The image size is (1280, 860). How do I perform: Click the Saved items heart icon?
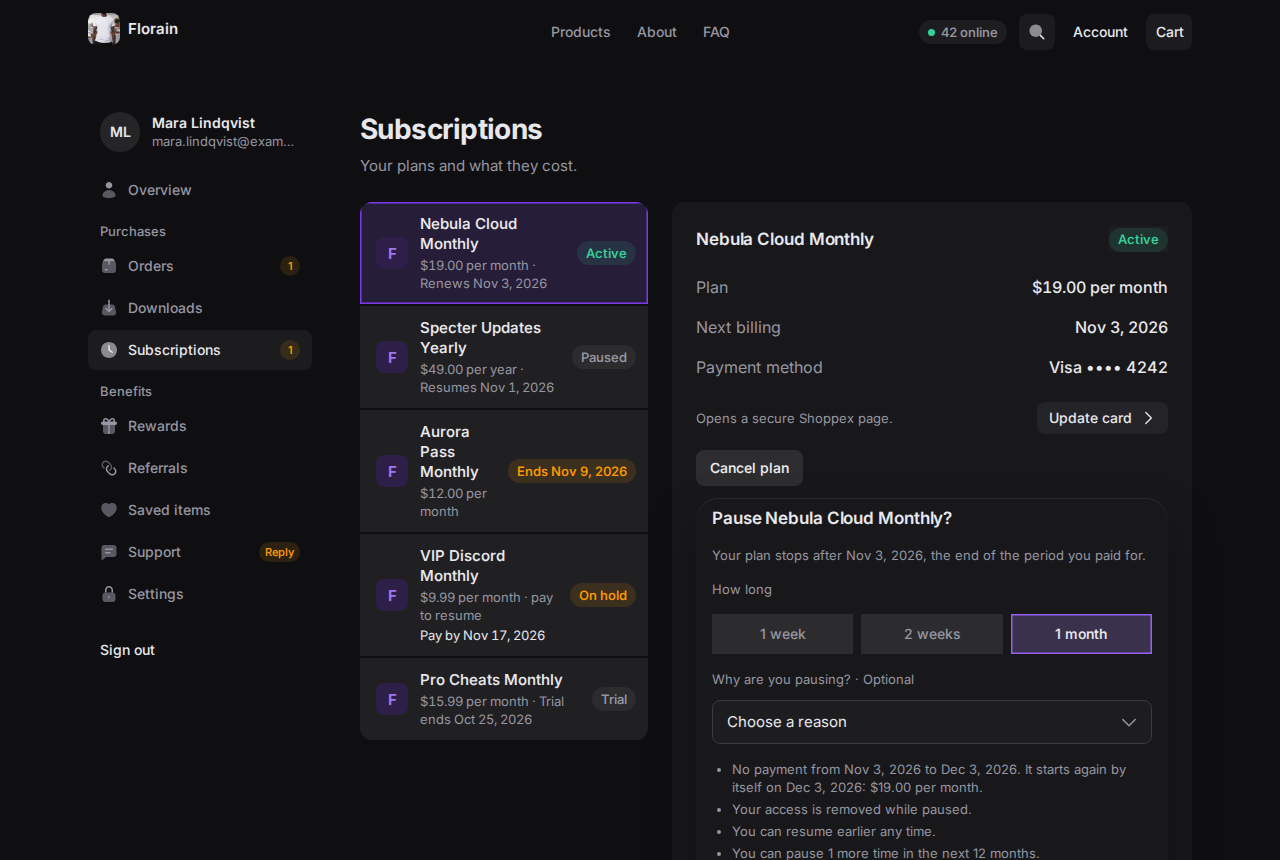pyautogui.click(x=109, y=510)
